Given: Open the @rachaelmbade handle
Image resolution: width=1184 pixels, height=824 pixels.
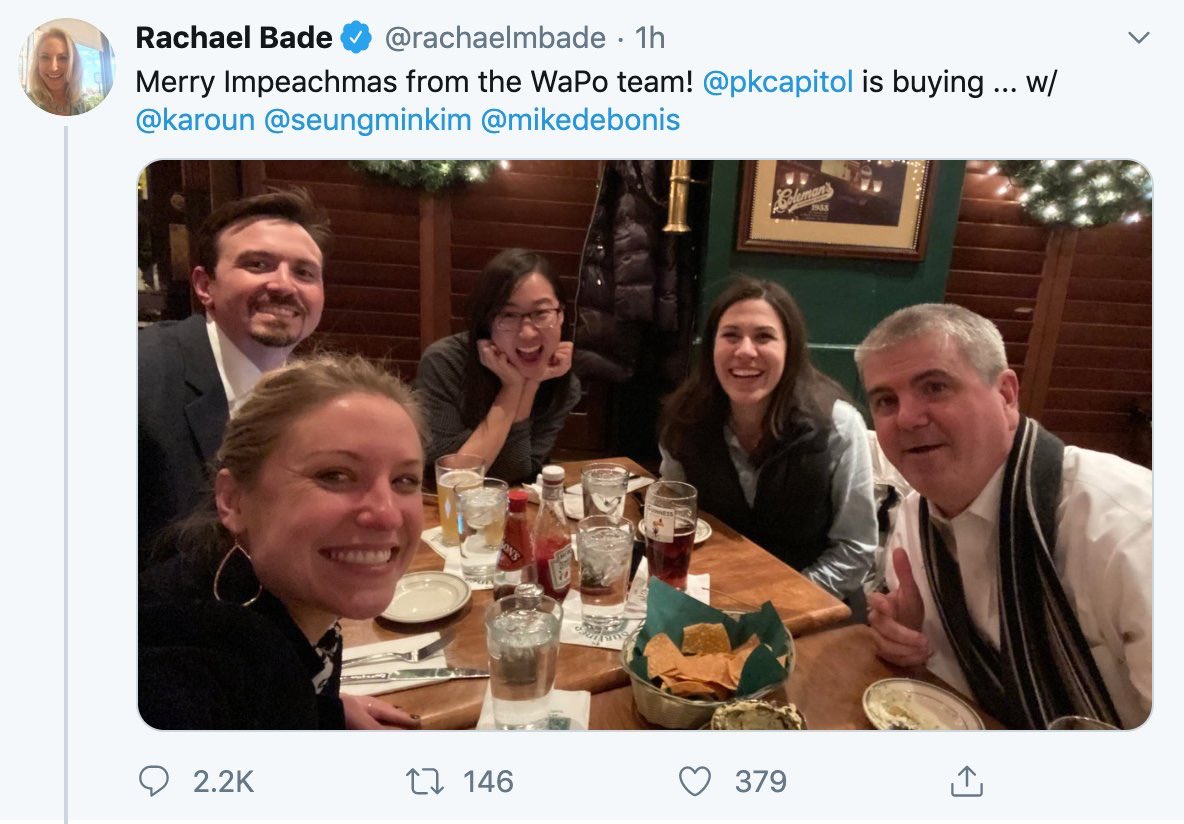Looking at the screenshot, I should 495,38.
